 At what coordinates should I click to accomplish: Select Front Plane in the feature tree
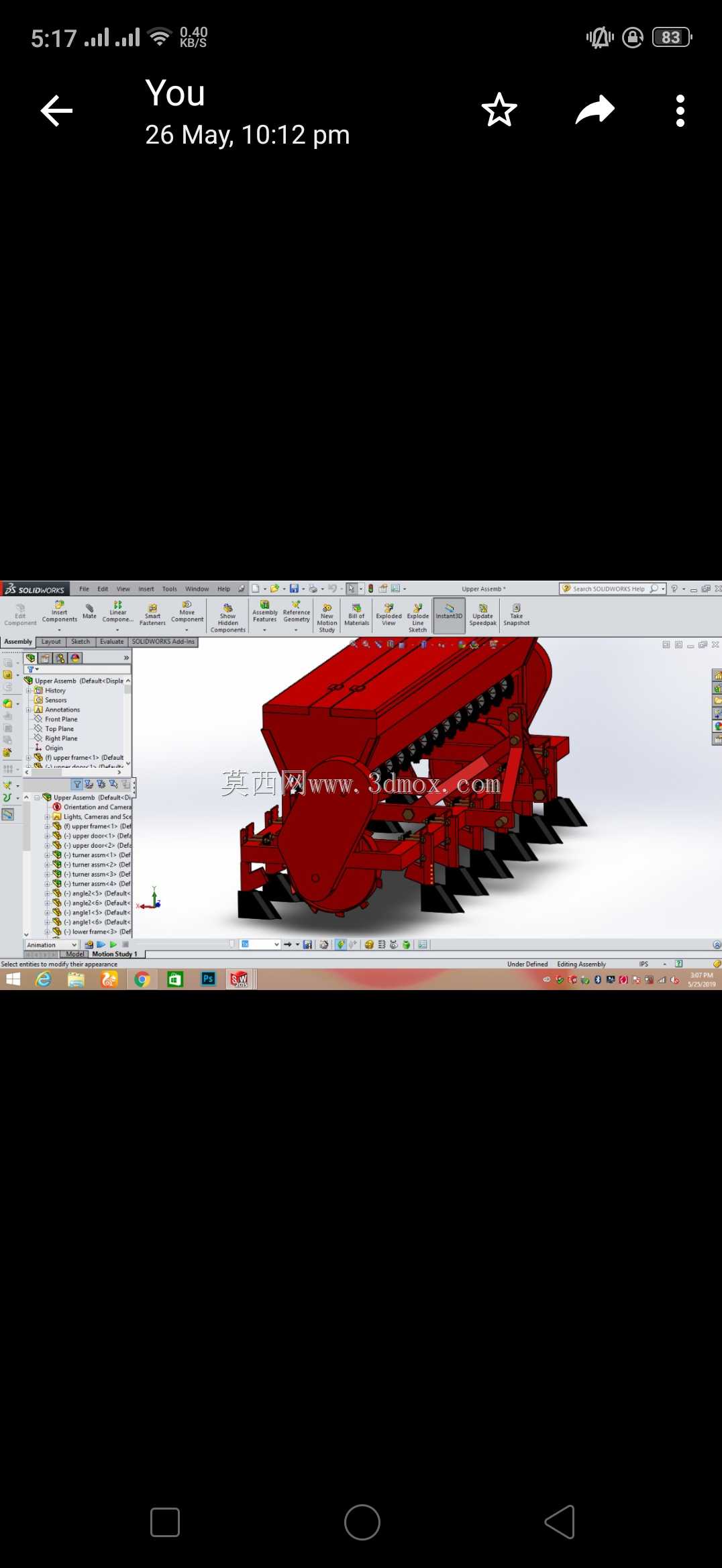[x=61, y=719]
